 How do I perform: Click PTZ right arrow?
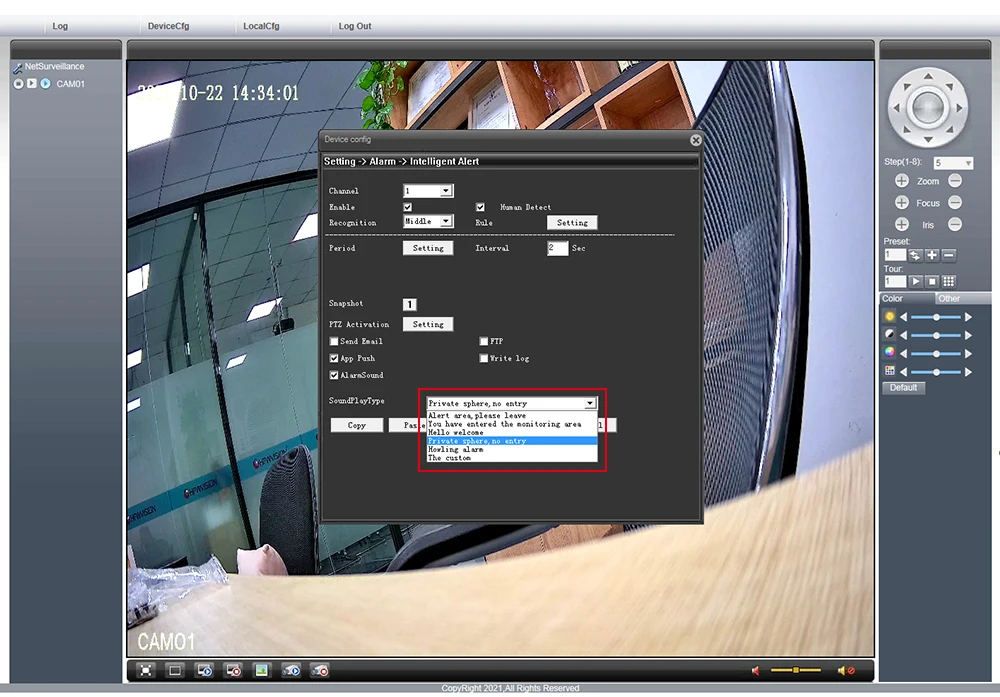(x=959, y=108)
